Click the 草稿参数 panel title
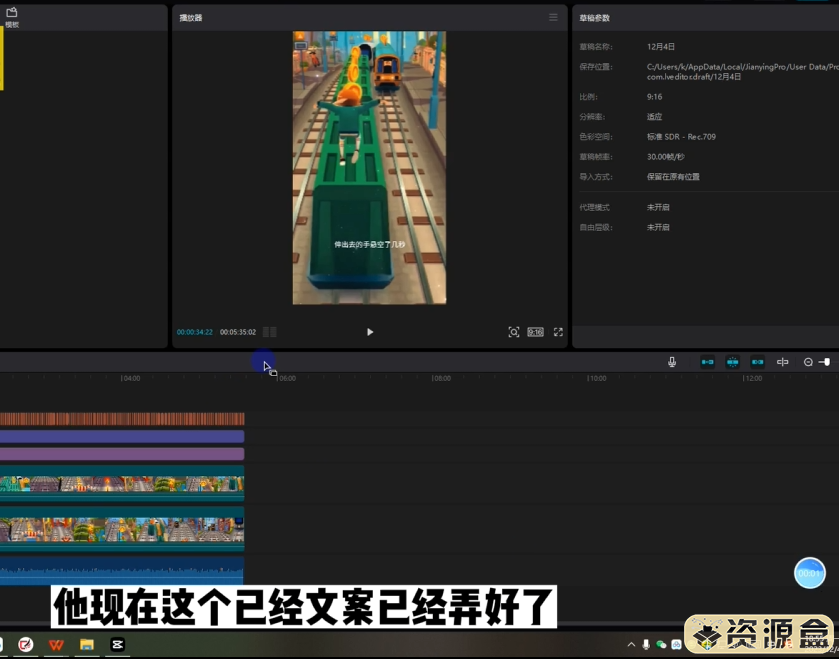 point(594,18)
